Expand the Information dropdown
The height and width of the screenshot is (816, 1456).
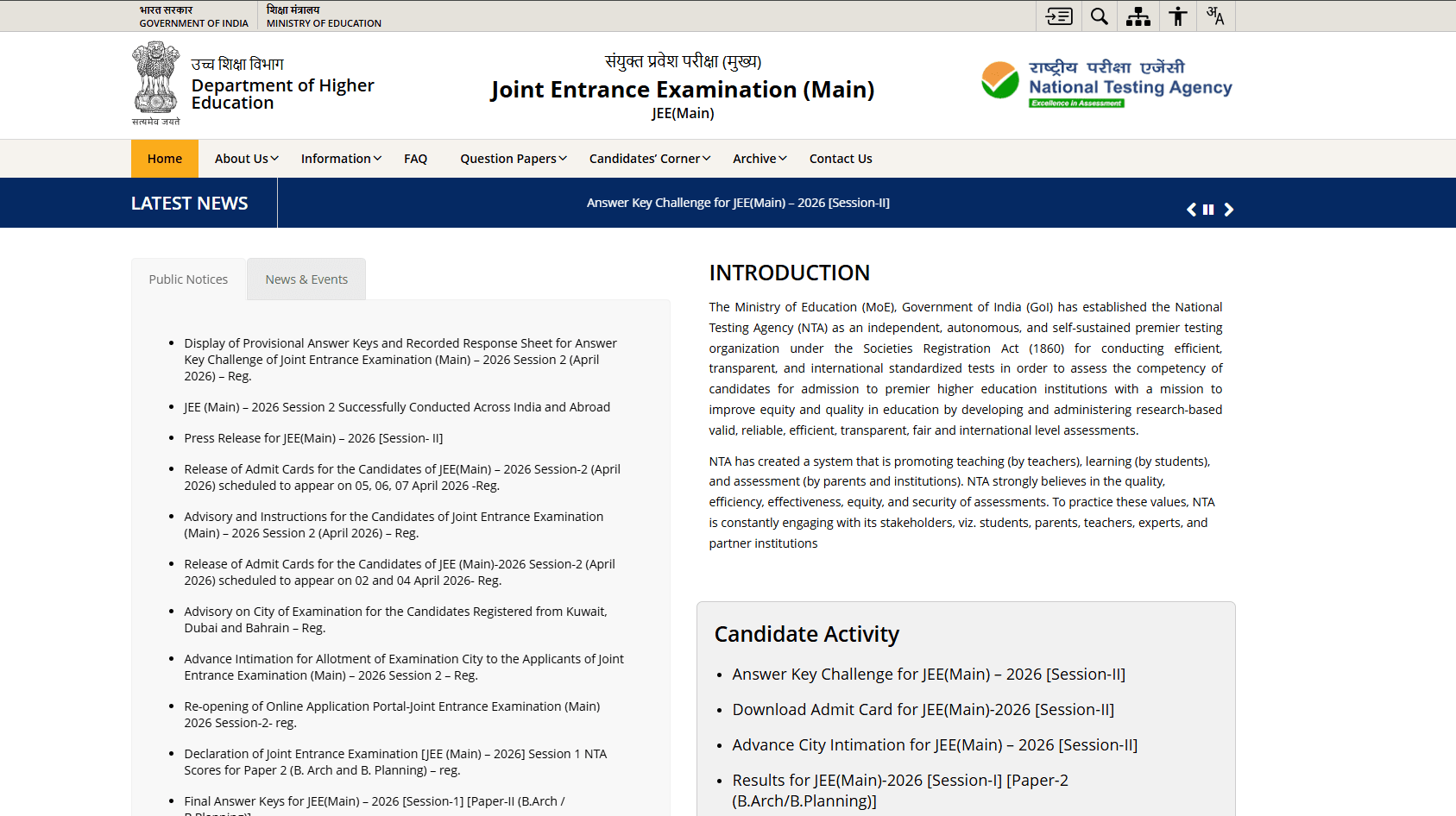pyautogui.click(x=341, y=159)
